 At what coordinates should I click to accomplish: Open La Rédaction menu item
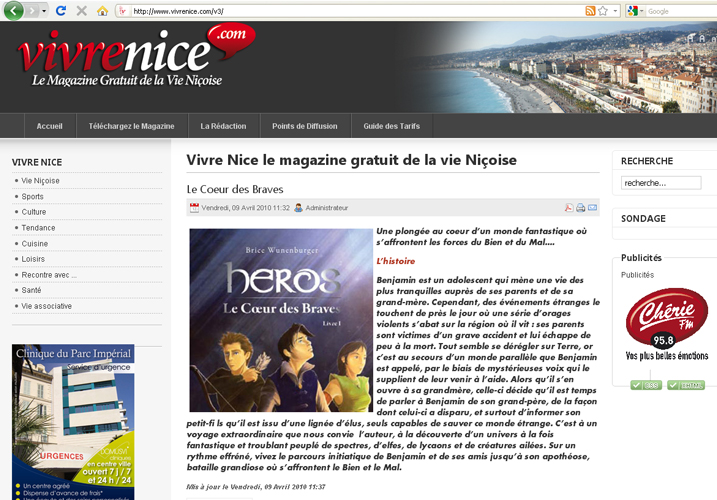pyautogui.click(x=223, y=126)
